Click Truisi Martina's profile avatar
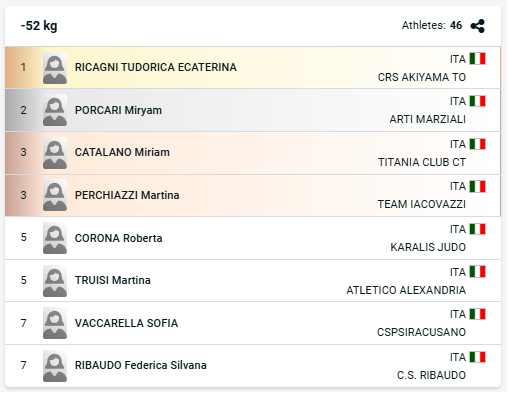Screen dimensions: 514x405 click(x=55, y=281)
